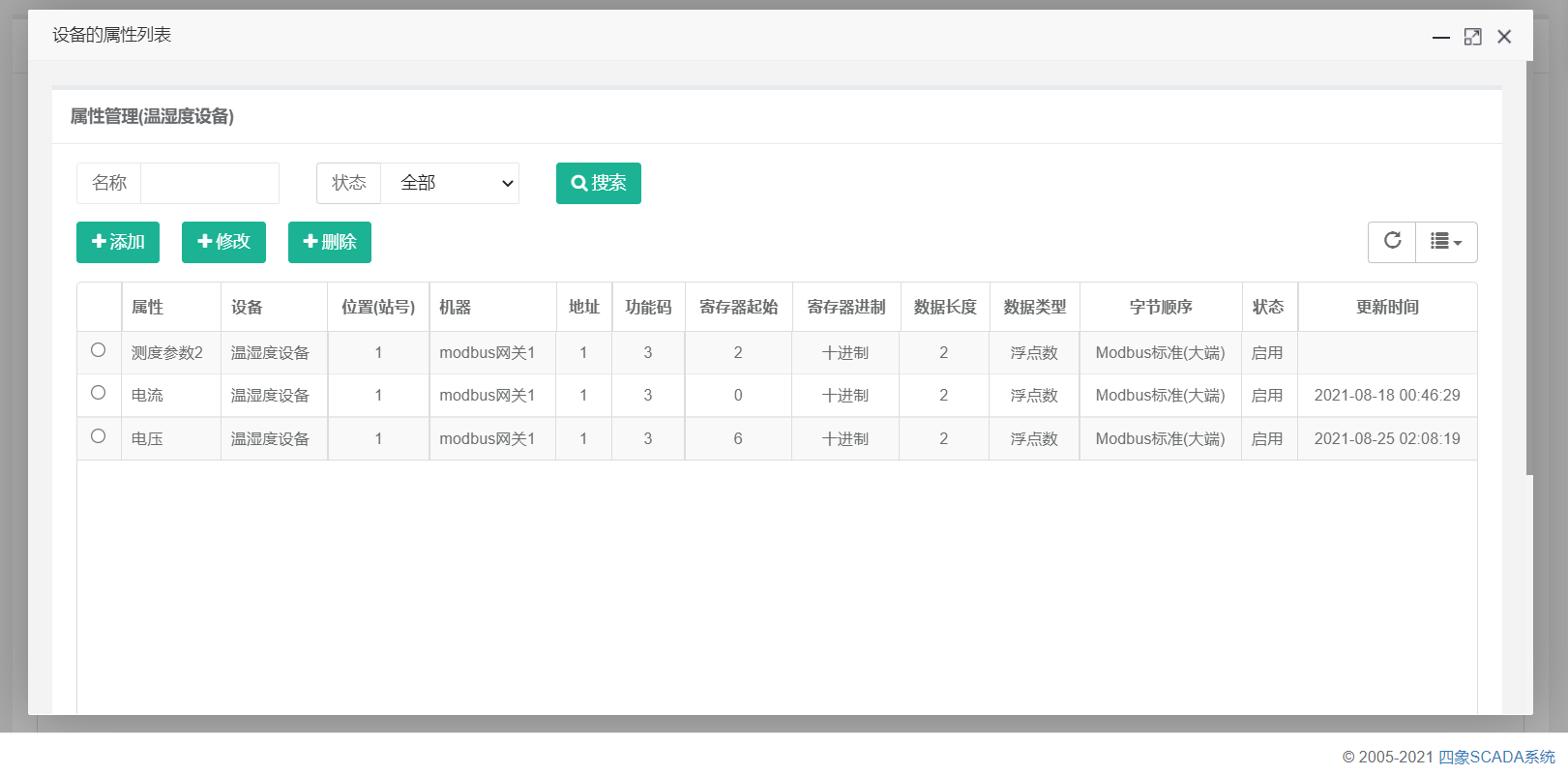Open the 四象SCADA系统 footer link
The image size is (1568, 775).
point(1495,757)
